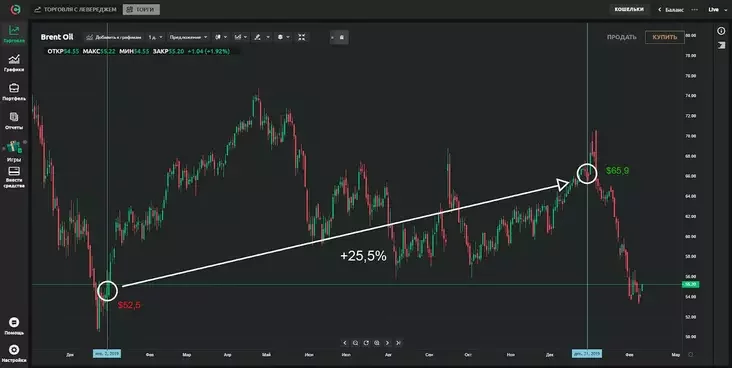
Task: Click the fullscreen expand chart icon
Action: coord(302,37)
